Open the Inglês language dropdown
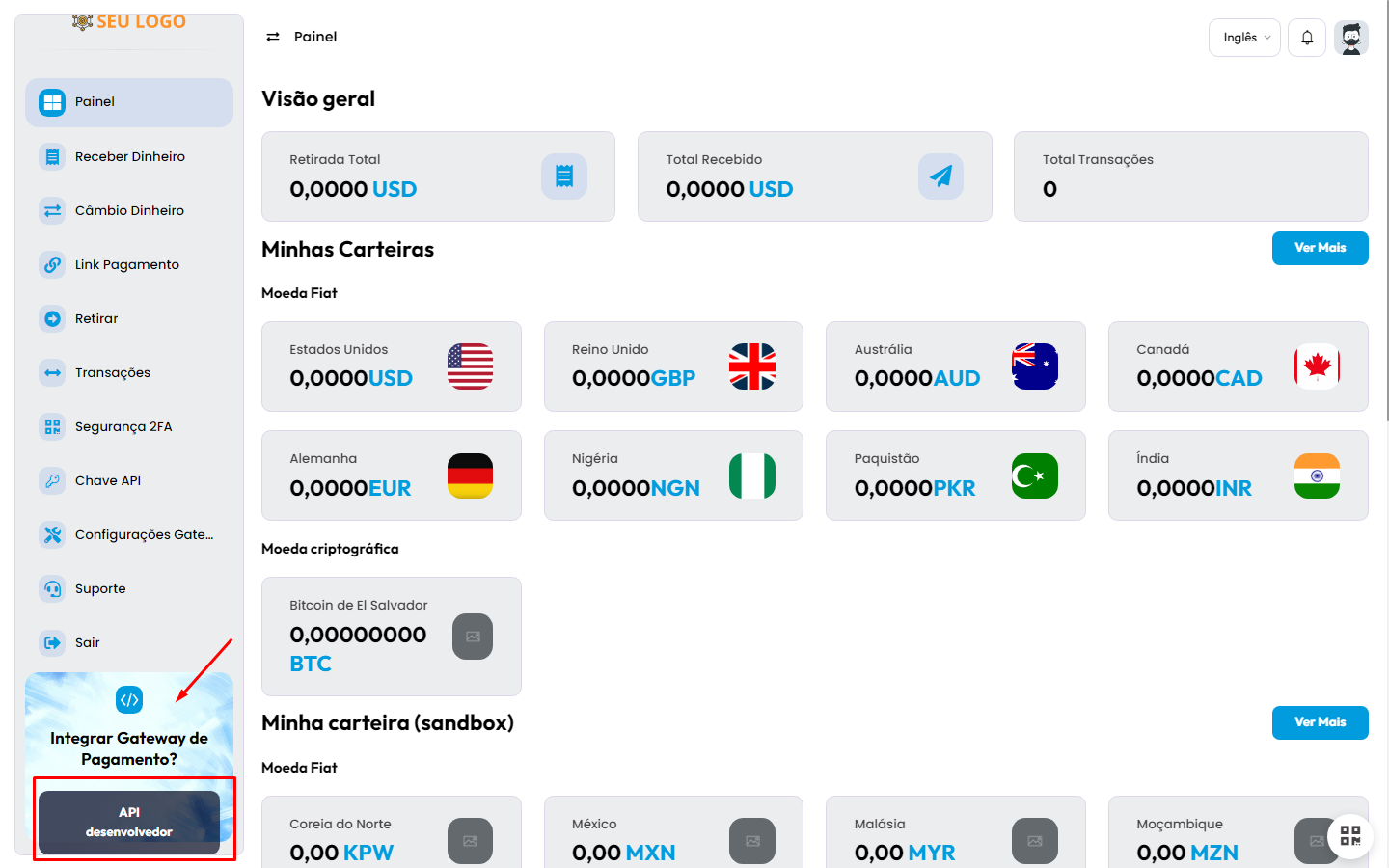 tap(1244, 38)
